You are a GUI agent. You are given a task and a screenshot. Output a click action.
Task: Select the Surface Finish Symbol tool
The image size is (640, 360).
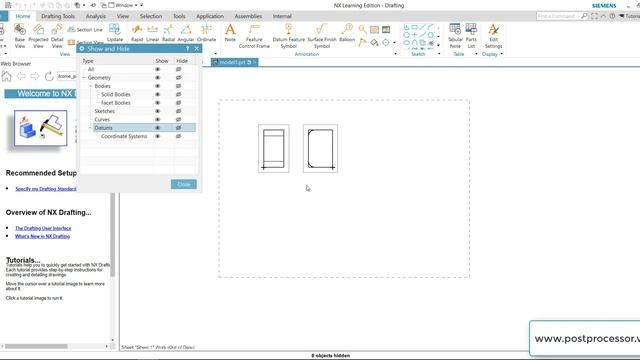[x=322, y=36]
